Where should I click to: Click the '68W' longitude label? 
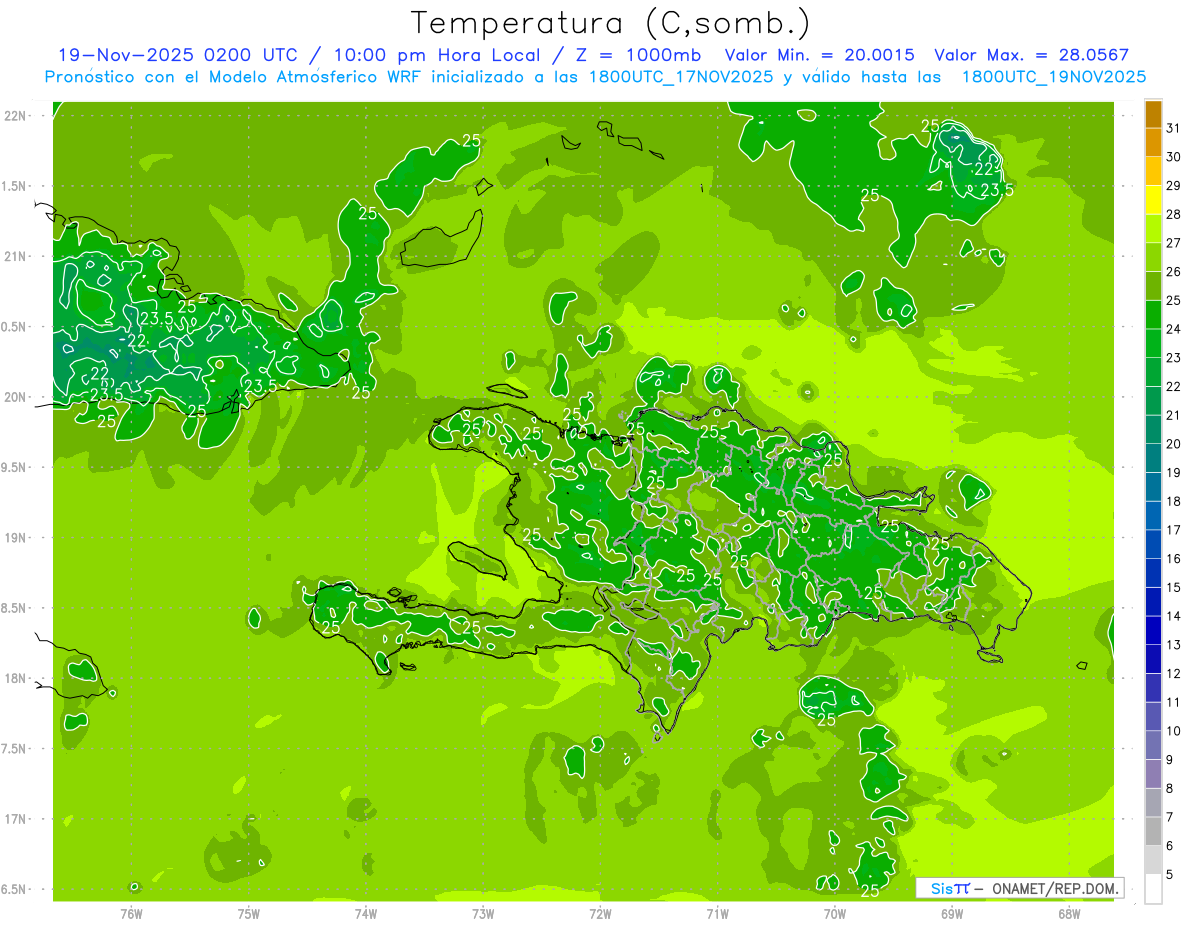point(1069,914)
